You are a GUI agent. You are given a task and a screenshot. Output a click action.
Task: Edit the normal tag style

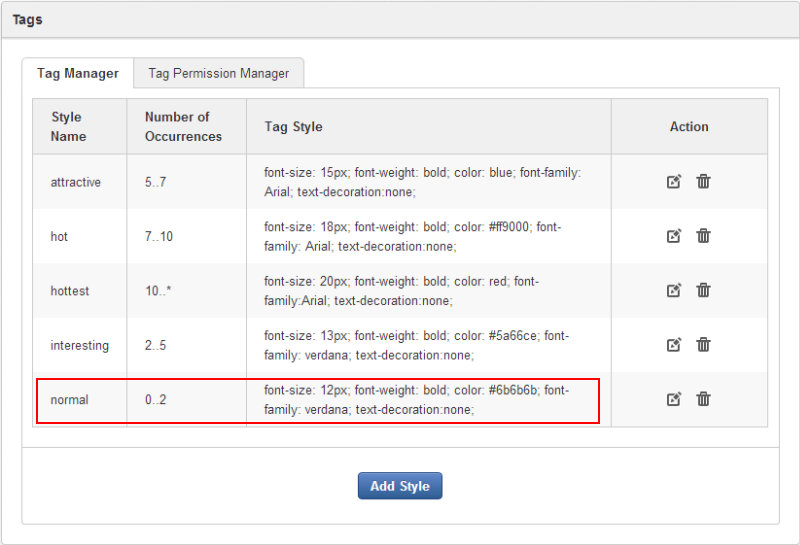pyautogui.click(x=674, y=399)
